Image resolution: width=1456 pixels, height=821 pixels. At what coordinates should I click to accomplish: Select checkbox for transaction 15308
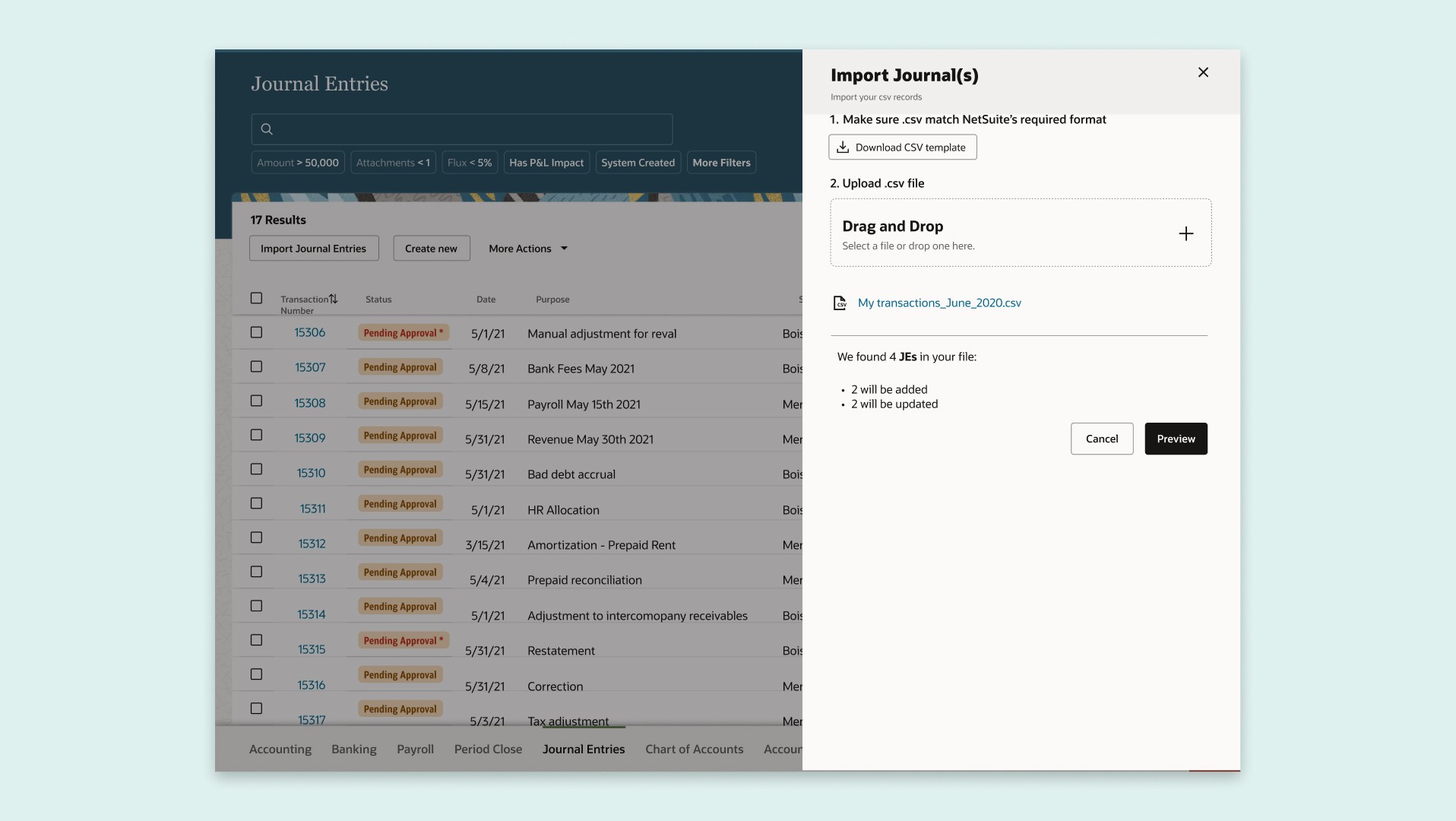point(256,401)
